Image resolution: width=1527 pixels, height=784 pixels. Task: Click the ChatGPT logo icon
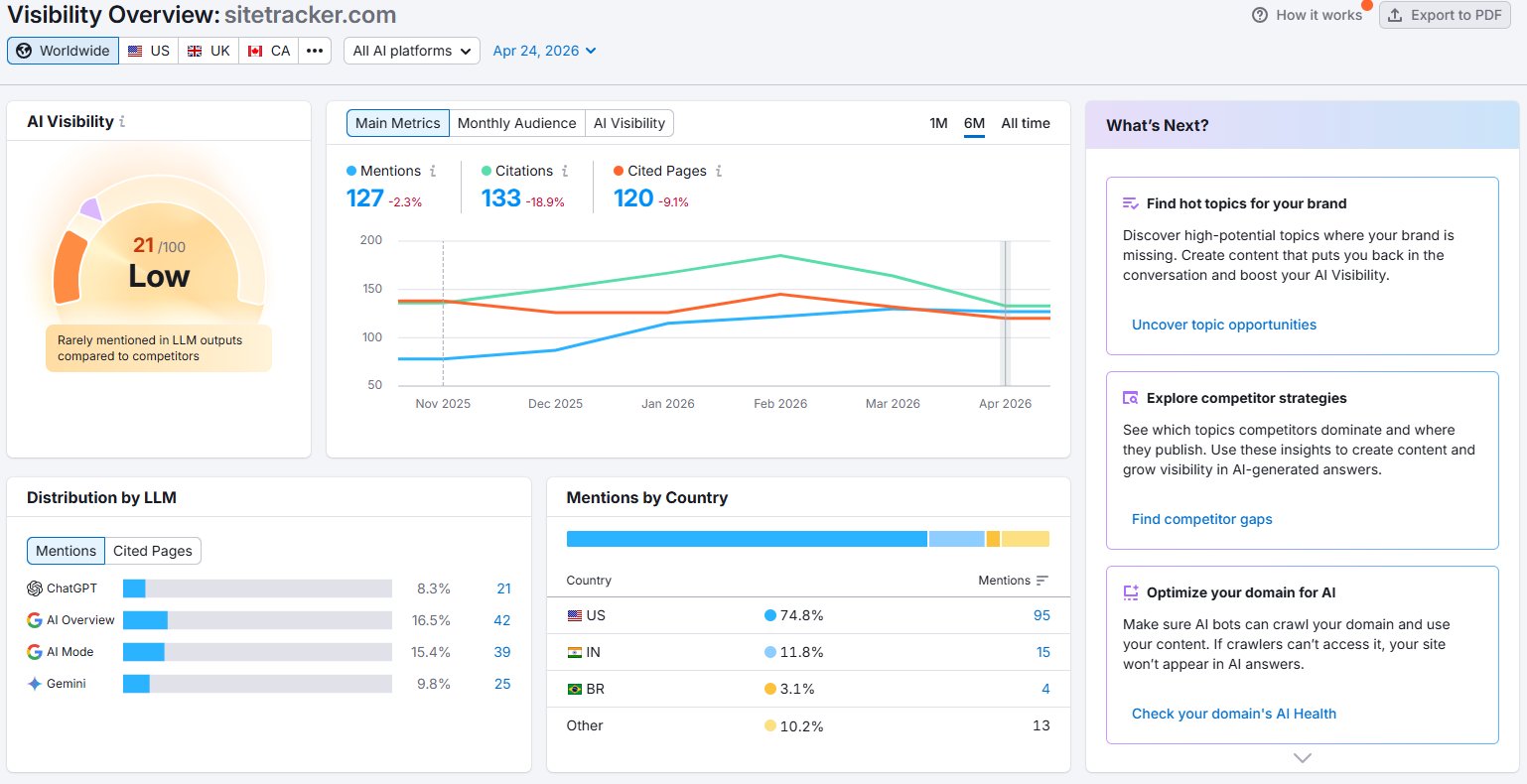tap(35, 588)
